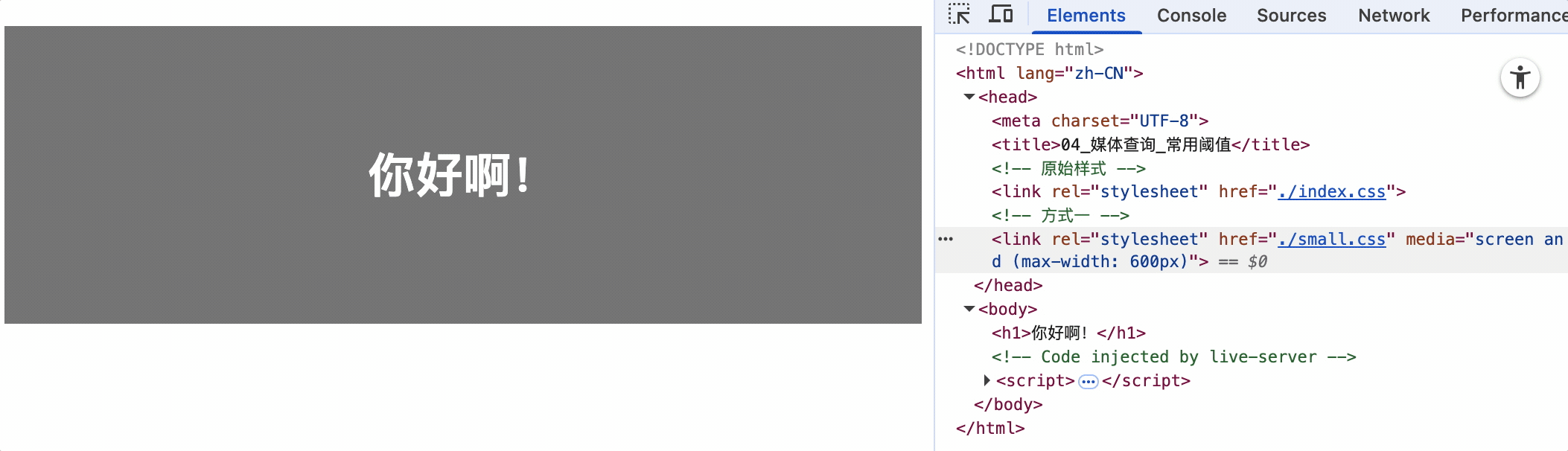1568x451 pixels.
Task: Follow the ./small.css stylesheet link
Action: point(1331,240)
